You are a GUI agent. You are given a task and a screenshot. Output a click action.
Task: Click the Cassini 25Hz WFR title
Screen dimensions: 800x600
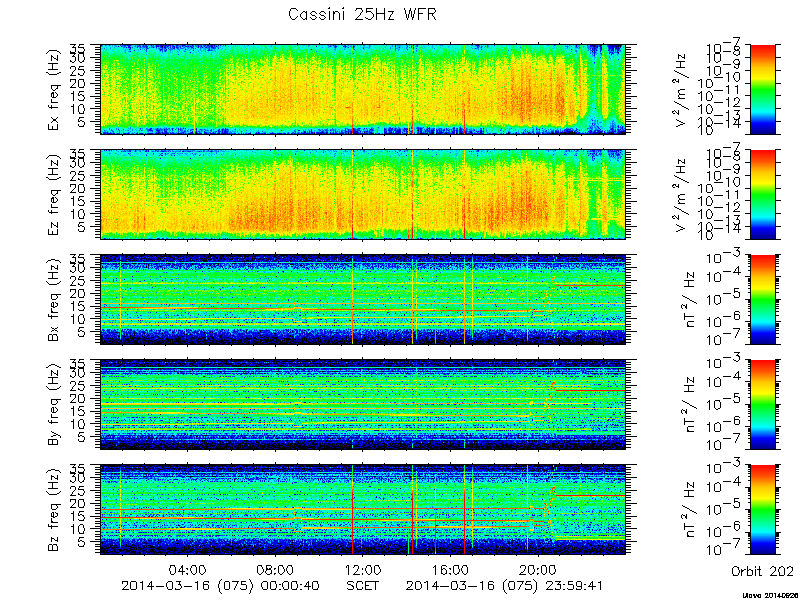362,14
